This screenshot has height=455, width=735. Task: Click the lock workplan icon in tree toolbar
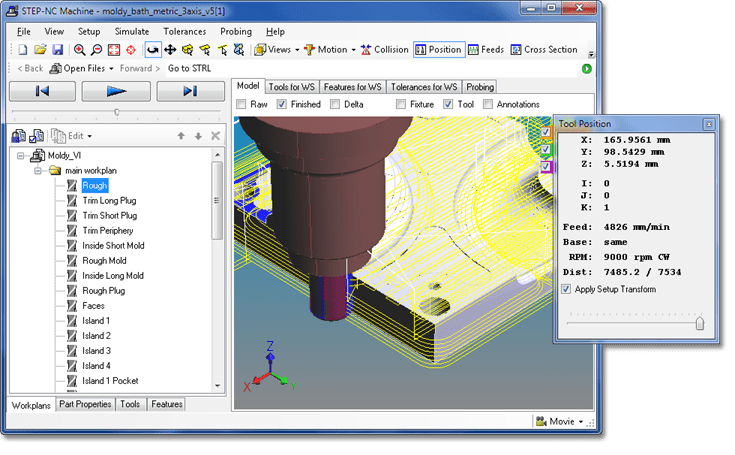click(x=19, y=136)
